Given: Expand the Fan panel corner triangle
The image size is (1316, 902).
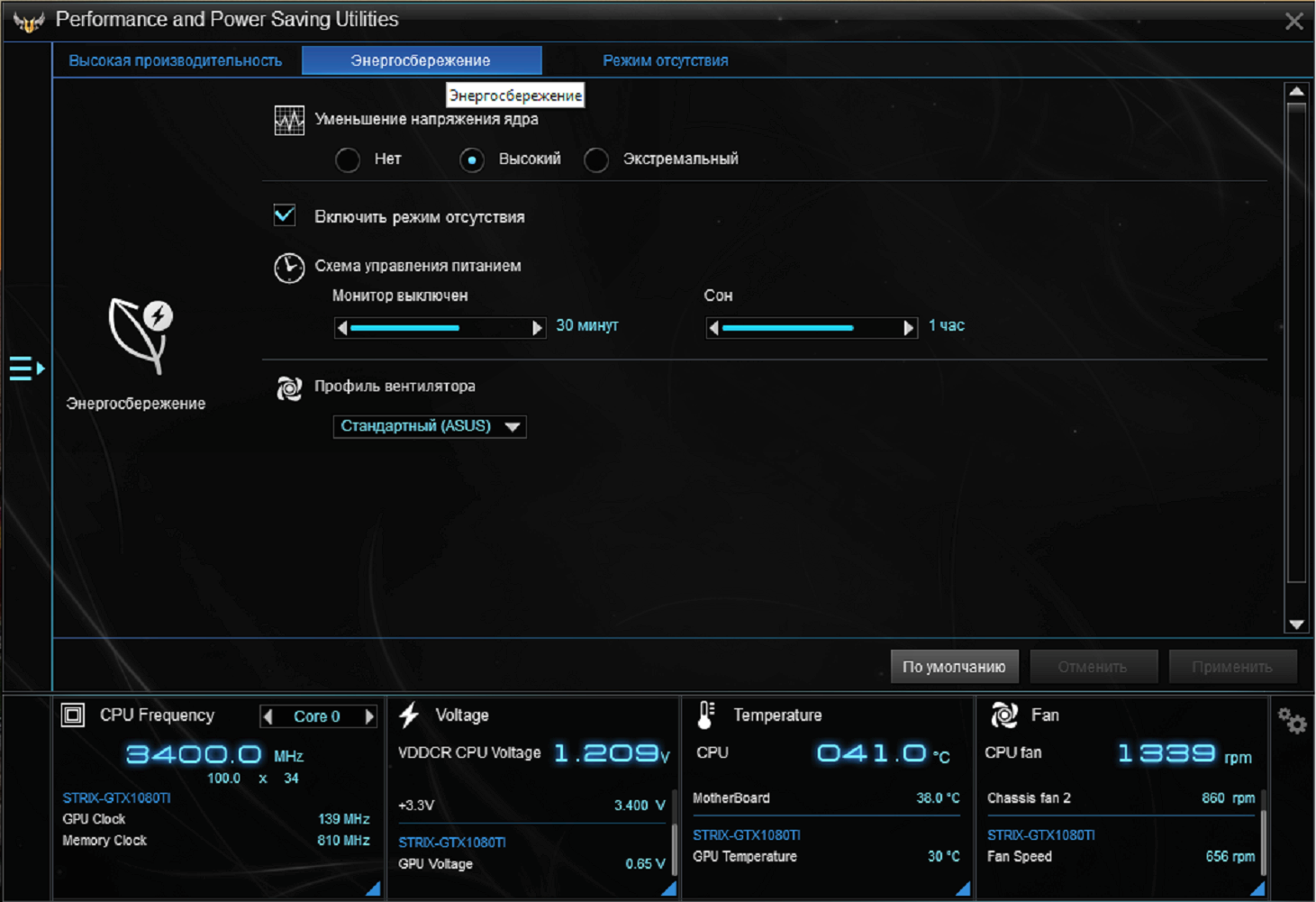Looking at the screenshot, I should 1257,888.
